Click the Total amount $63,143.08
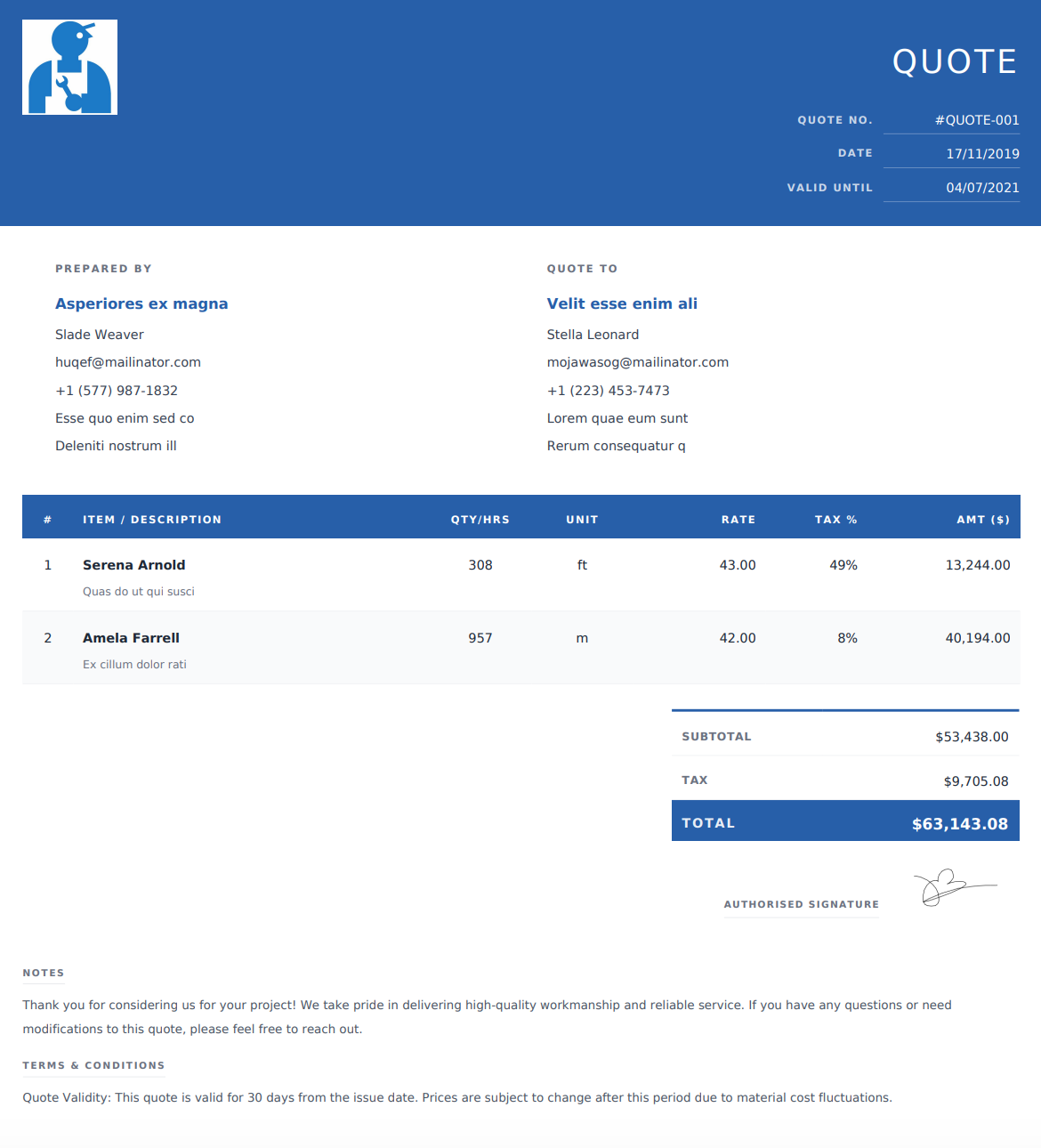 click(960, 824)
